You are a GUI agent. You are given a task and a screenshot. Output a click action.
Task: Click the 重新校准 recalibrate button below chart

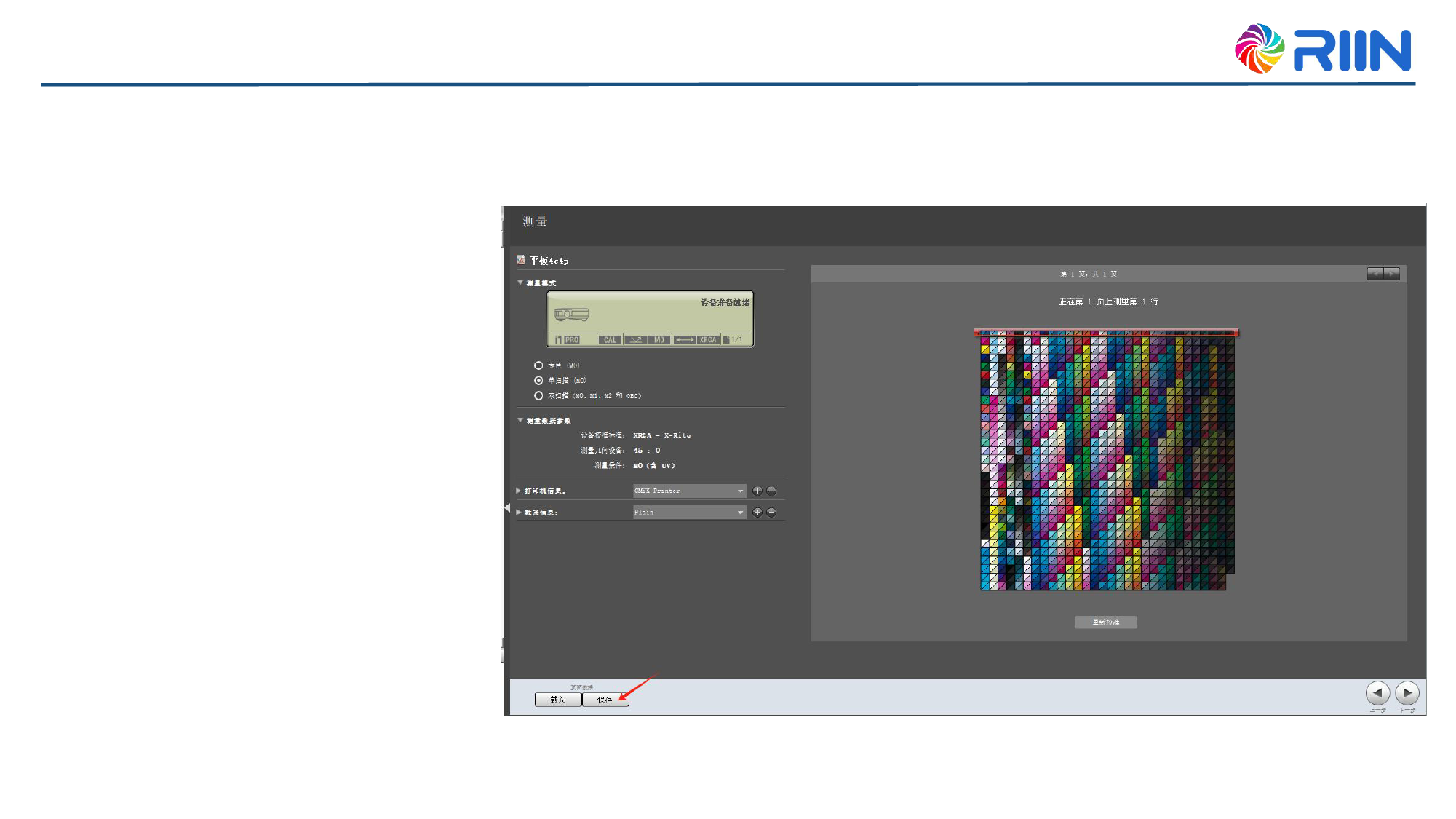click(x=1105, y=622)
